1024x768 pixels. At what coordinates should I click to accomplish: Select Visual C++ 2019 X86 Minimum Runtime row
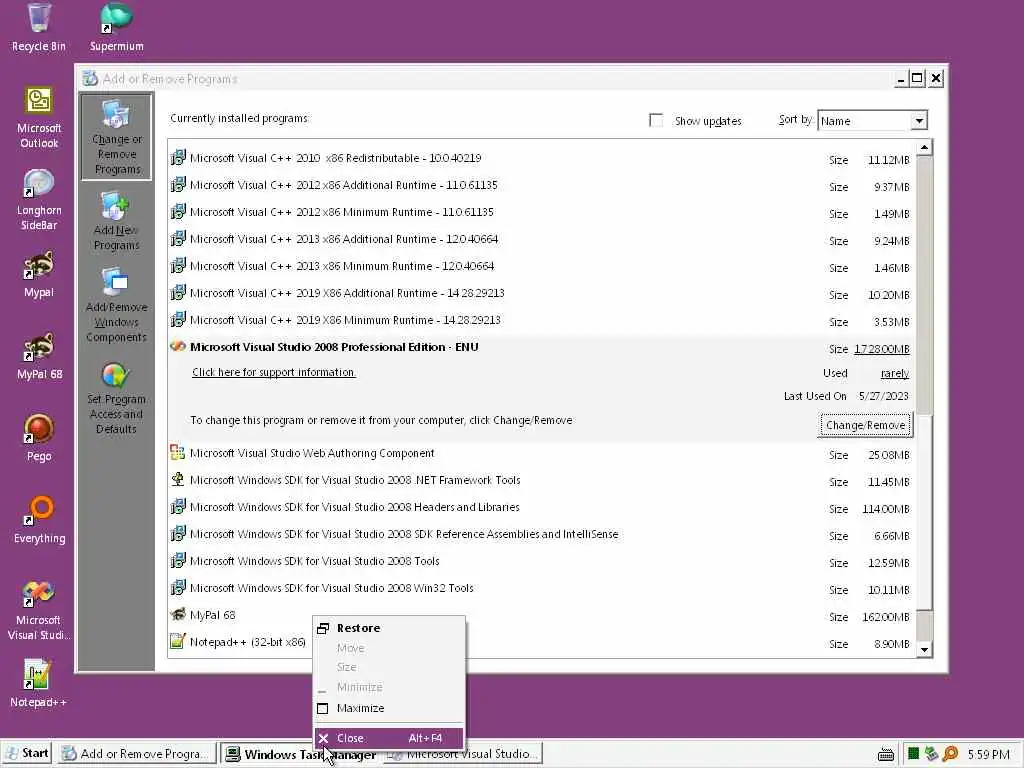pos(541,321)
